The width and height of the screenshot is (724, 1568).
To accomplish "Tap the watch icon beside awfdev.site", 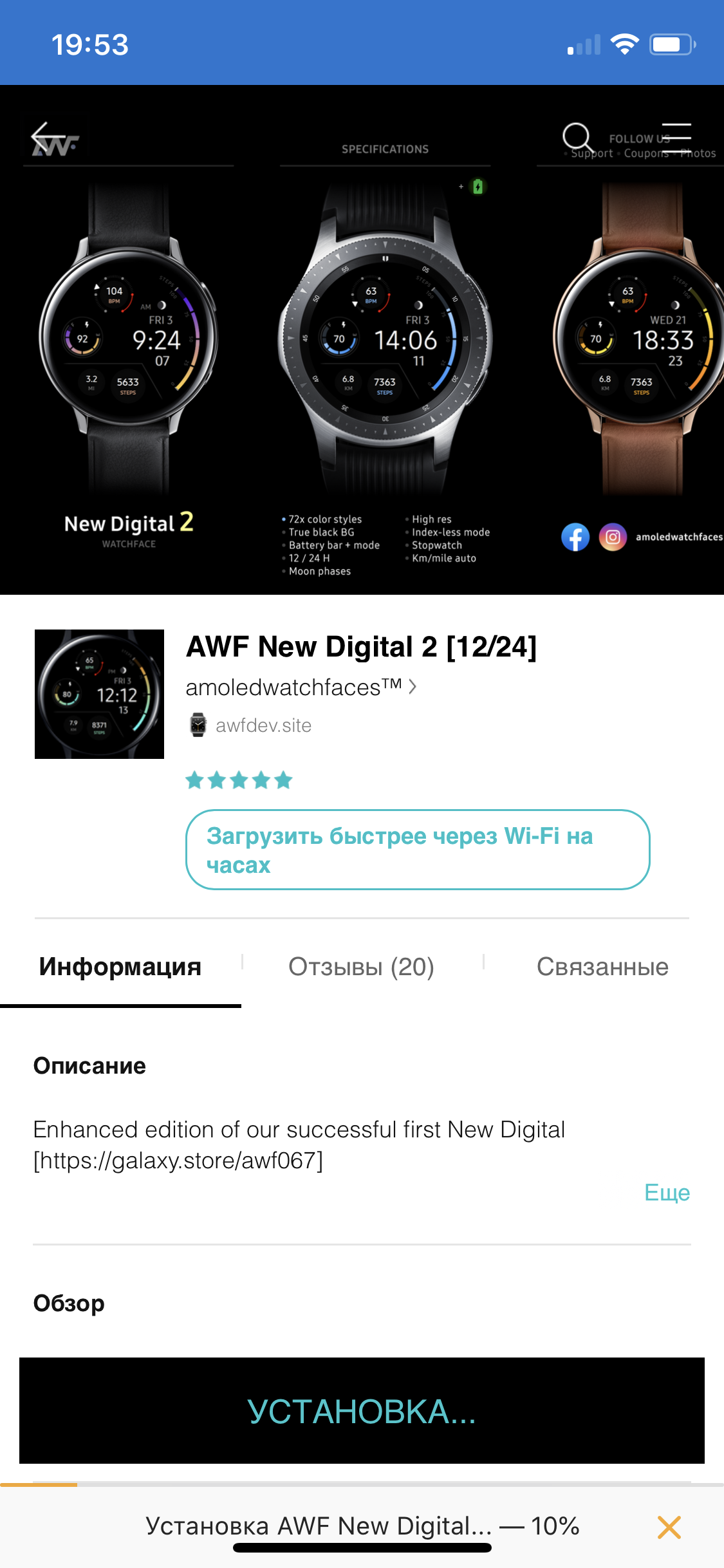I will (x=198, y=725).
